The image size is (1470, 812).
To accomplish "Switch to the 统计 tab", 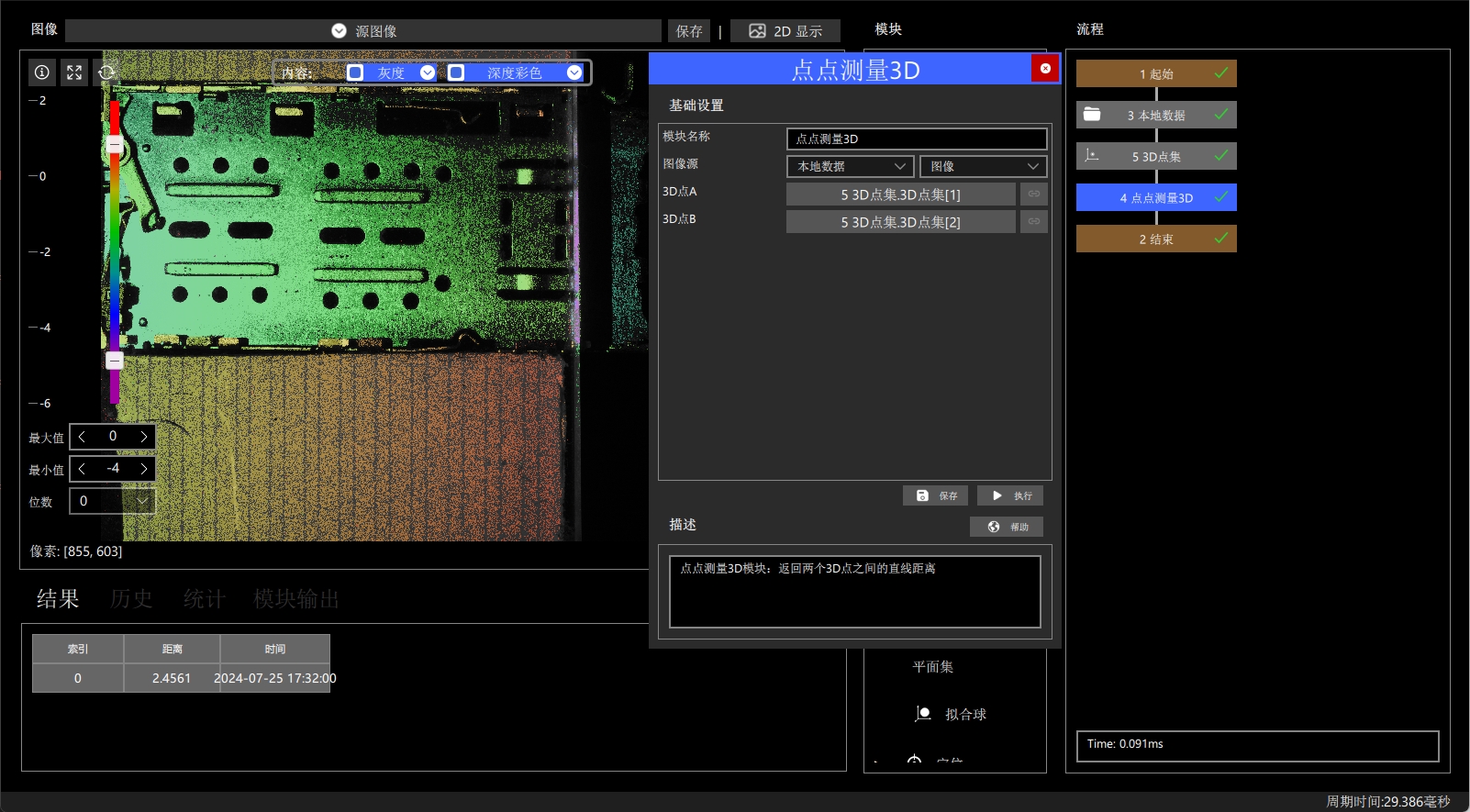I will (x=205, y=599).
